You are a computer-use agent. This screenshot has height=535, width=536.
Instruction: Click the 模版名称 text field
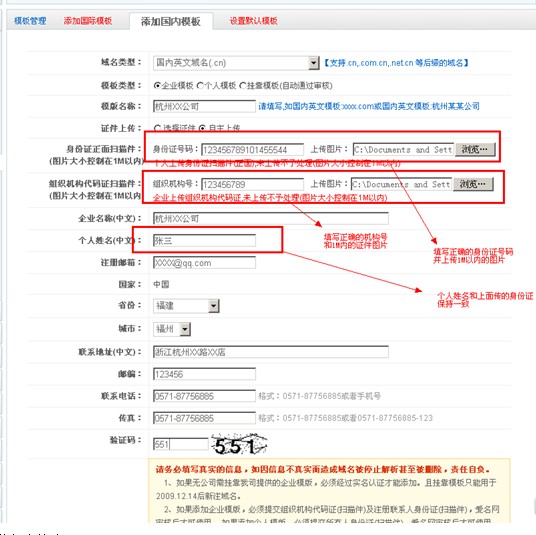pyautogui.click(x=204, y=106)
